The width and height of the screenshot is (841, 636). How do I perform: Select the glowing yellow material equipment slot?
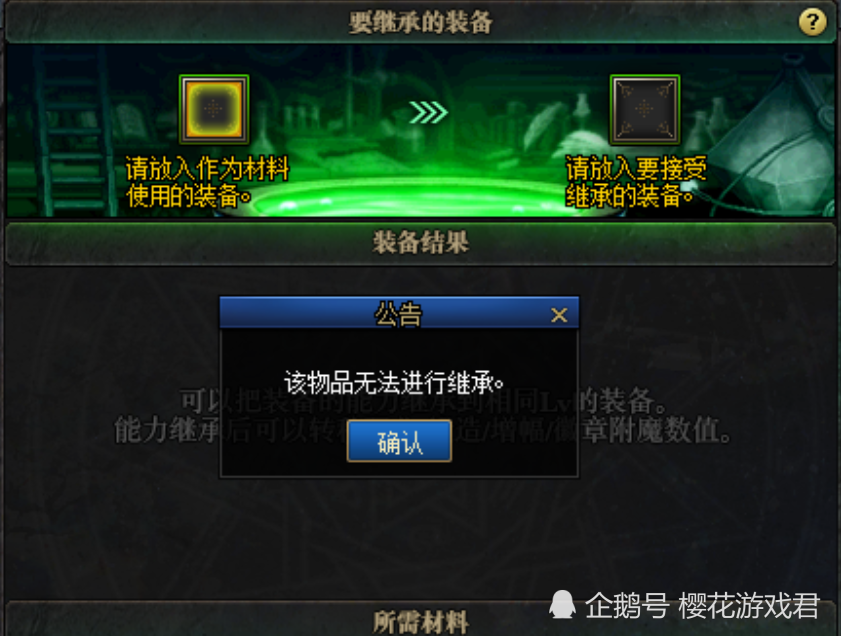(214, 109)
